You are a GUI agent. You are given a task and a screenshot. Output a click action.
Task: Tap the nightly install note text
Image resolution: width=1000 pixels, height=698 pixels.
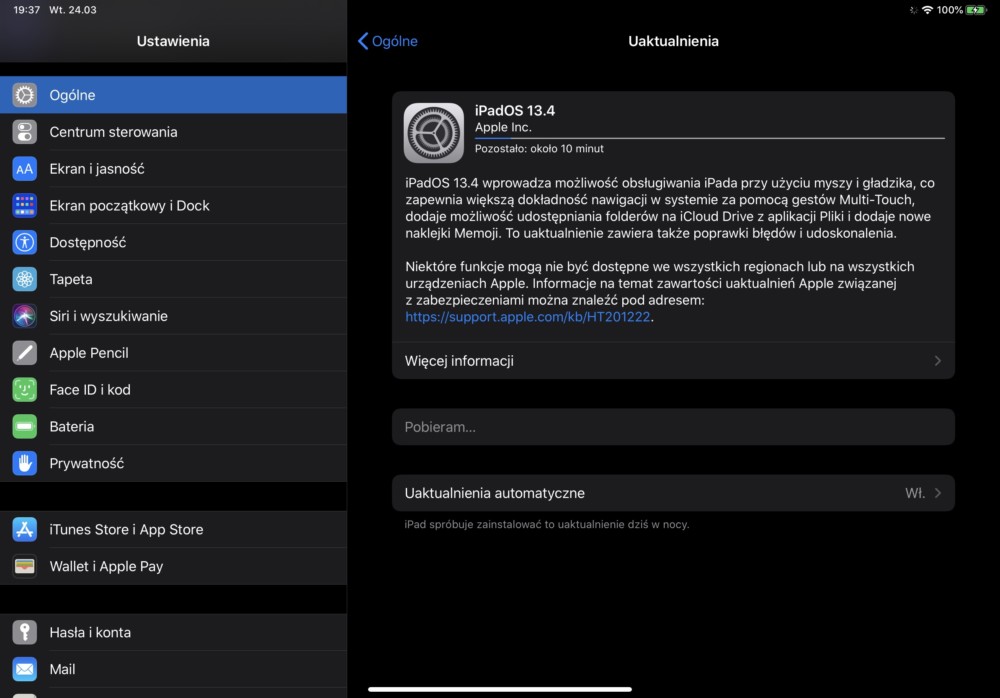tap(547, 524)
